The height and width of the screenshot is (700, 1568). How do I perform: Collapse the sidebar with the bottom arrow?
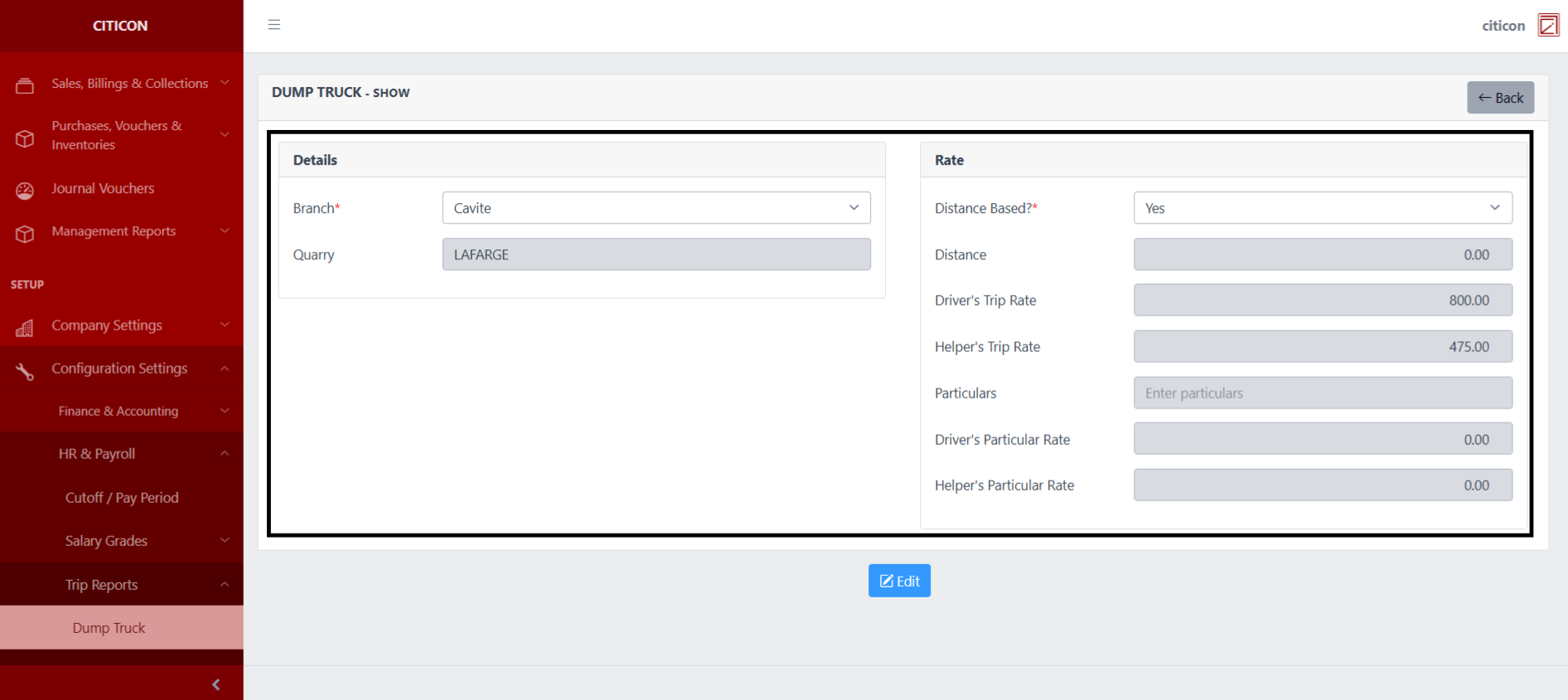point(216,684)
